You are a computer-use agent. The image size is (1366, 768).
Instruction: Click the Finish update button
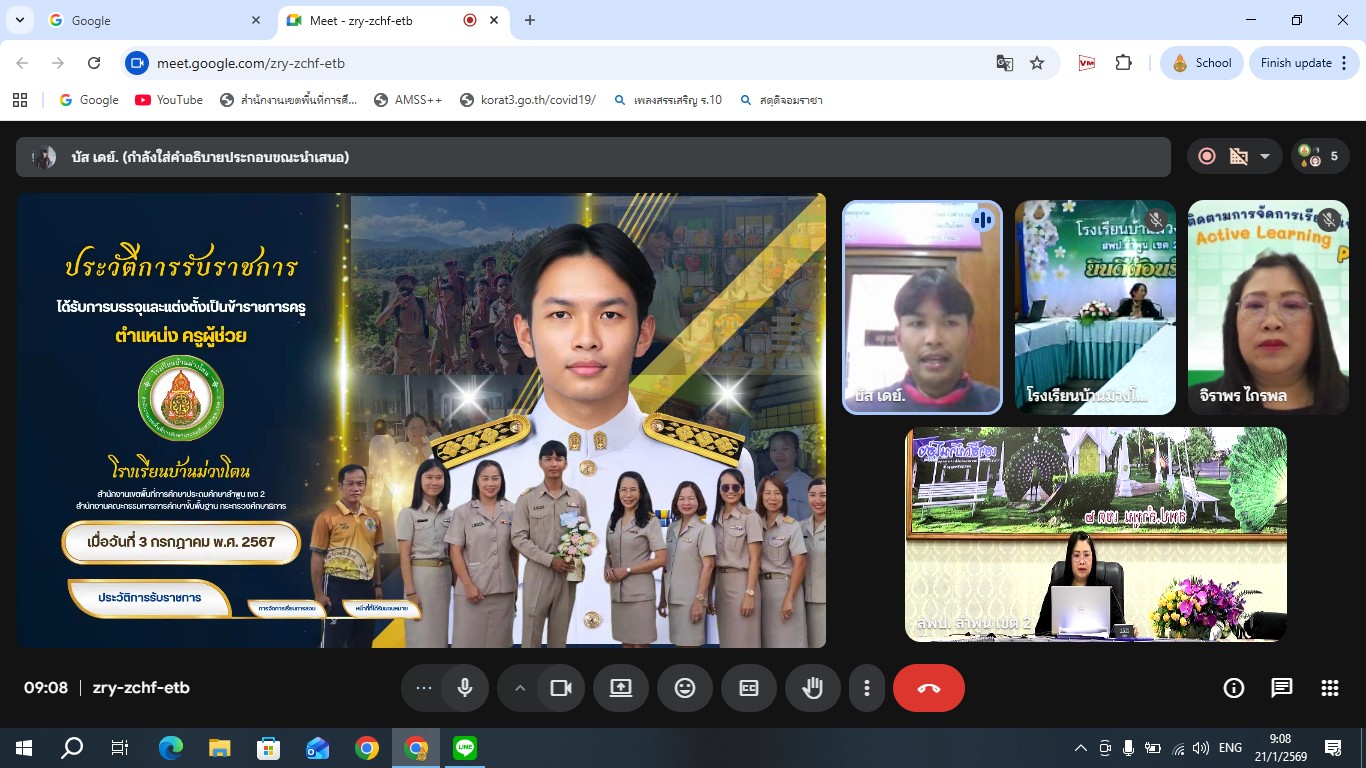pyautogui.click(x=1295, y=63)
